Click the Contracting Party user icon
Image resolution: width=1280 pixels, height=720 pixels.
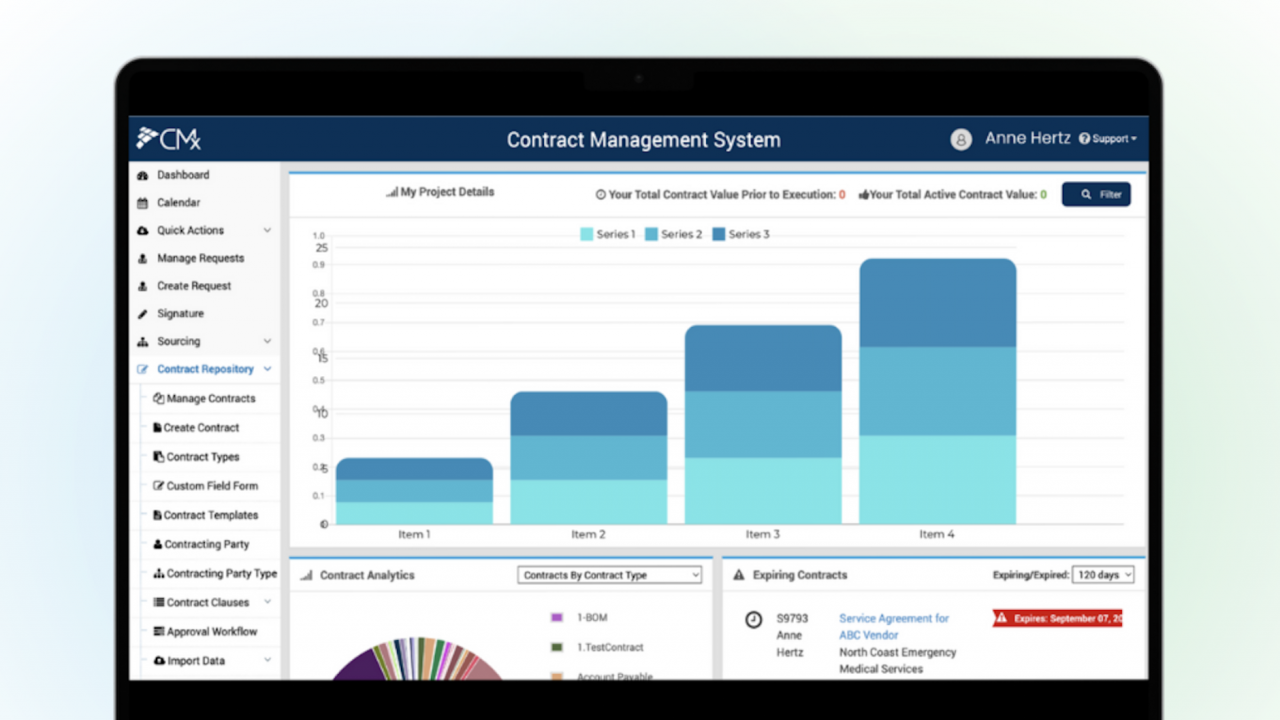(x=157, y=544)
